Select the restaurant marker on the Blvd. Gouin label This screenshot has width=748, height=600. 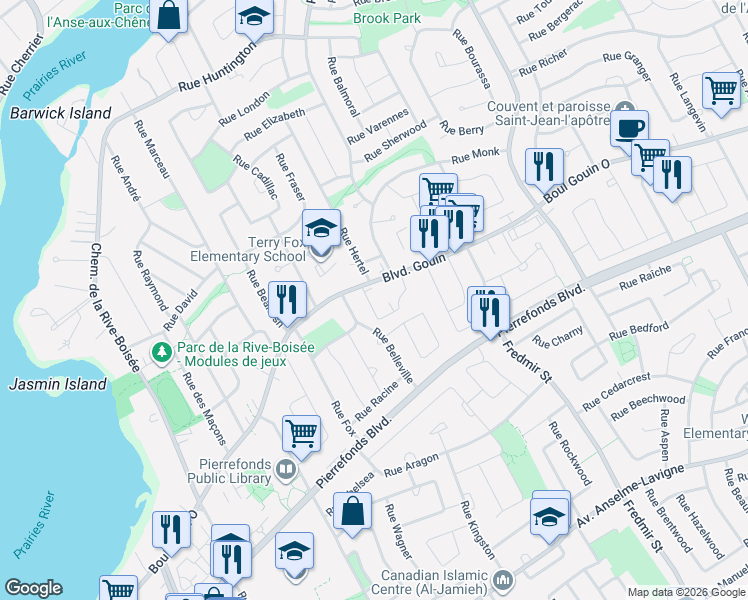point(430,236)
